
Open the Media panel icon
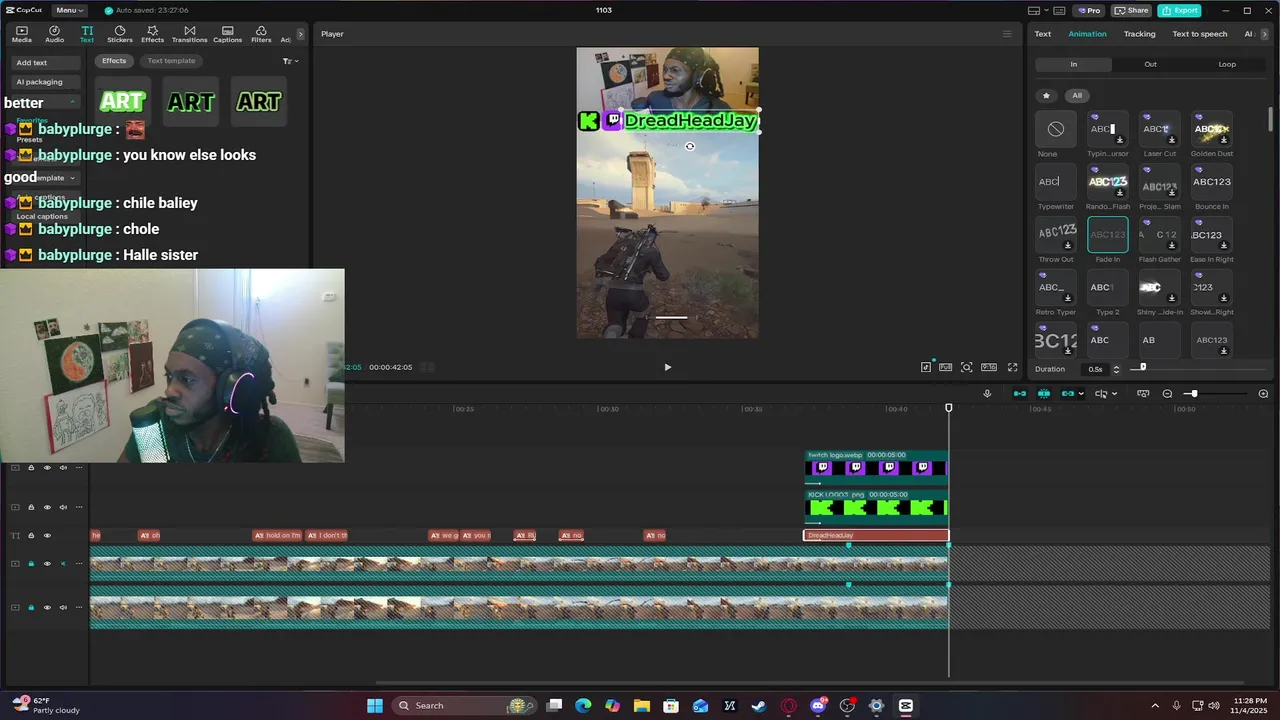click(x=22, y=34)
